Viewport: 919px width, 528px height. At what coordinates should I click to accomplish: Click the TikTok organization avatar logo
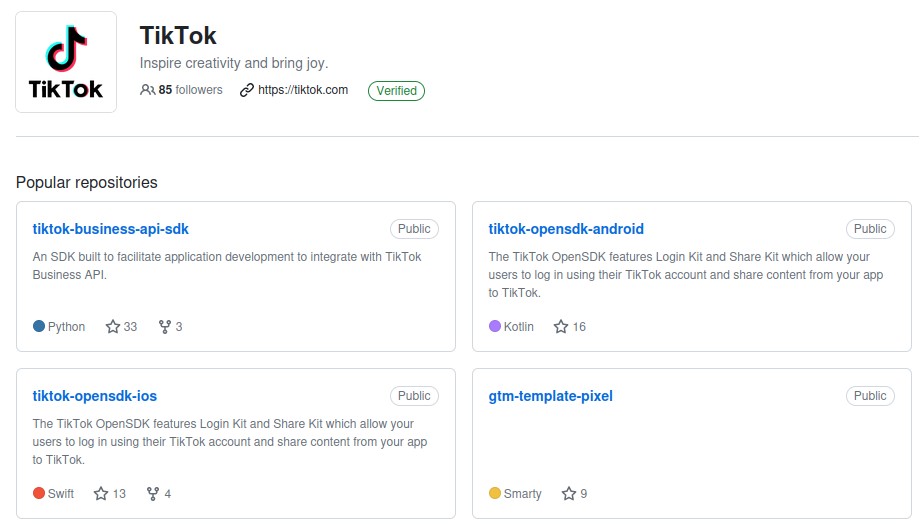click(66, 62)
